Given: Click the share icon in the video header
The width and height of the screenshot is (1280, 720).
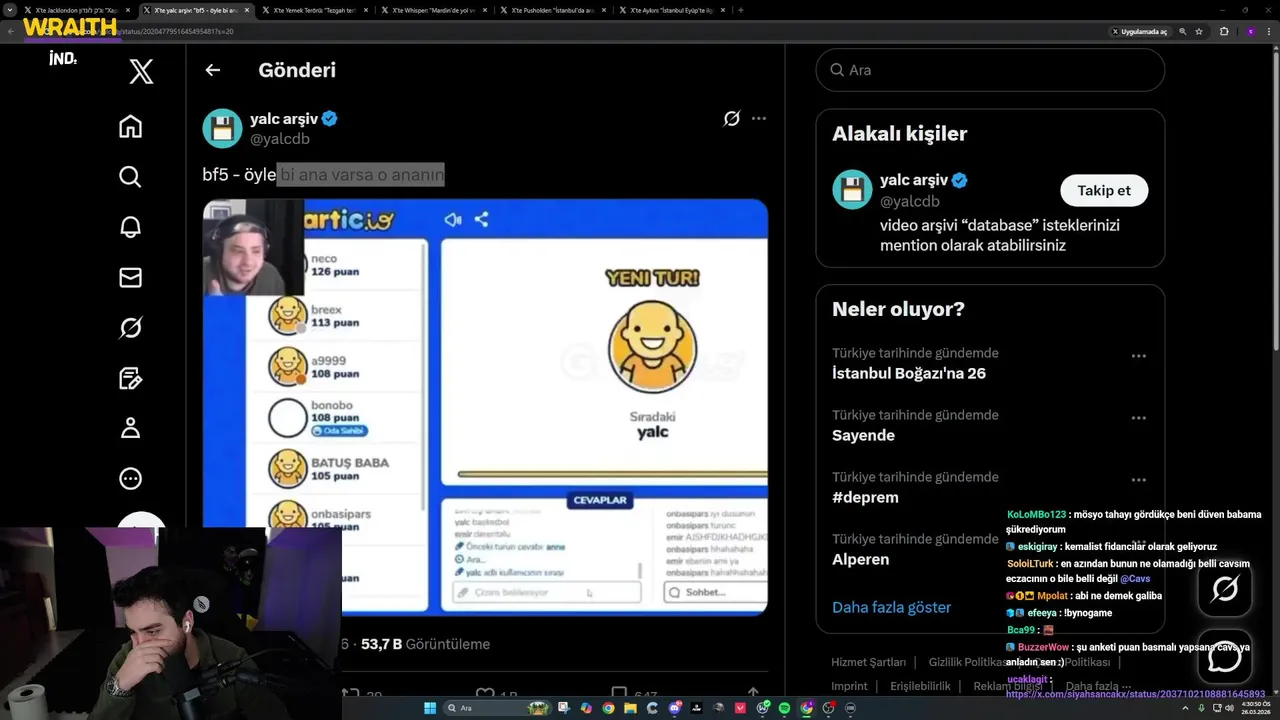Looking at the screenshot, I should [x=481, y=220].
